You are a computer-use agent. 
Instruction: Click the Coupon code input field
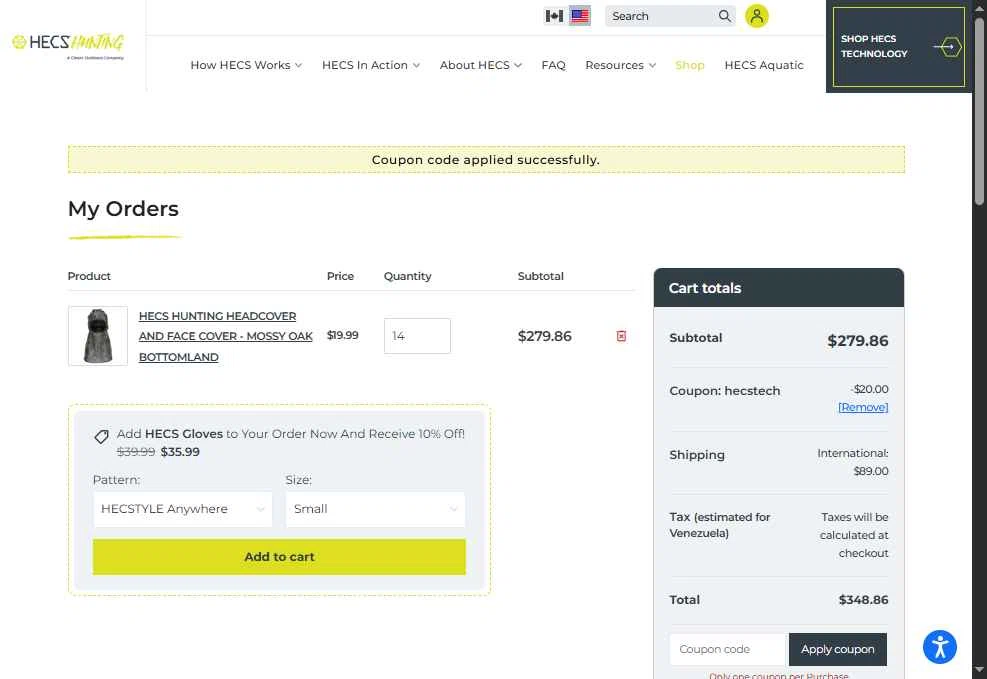point(729,649)
